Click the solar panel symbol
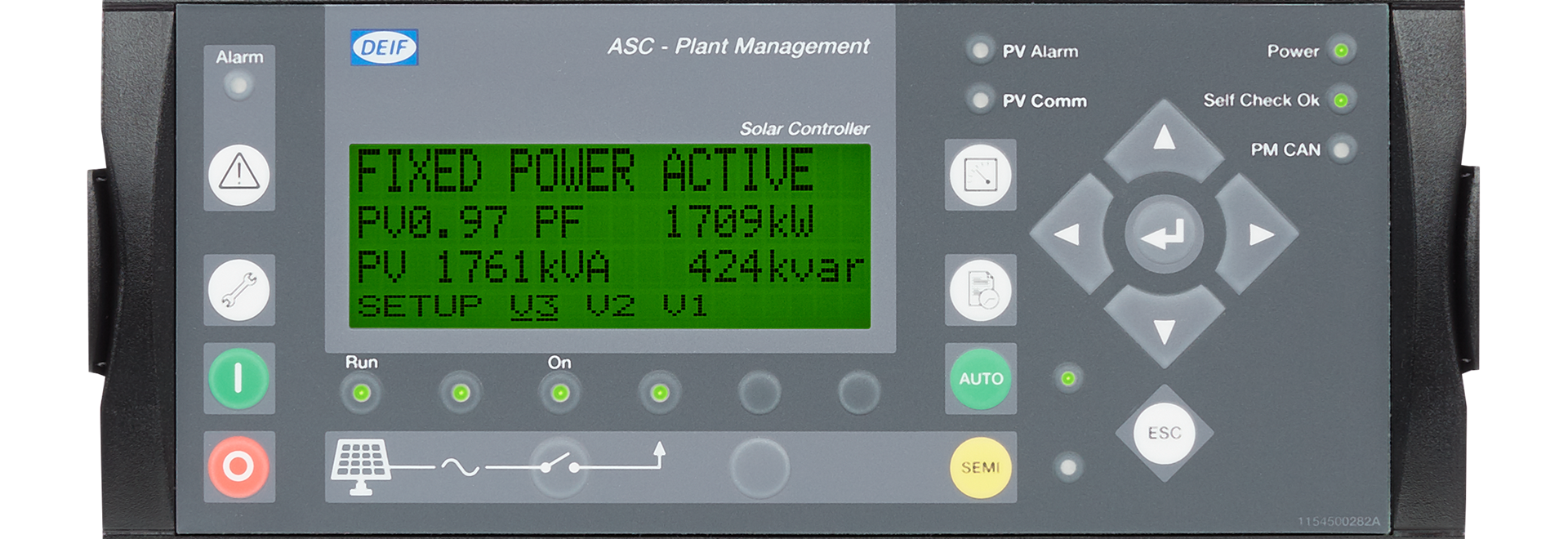Screen dimensions: 1568x539 [x=360, y=467]
